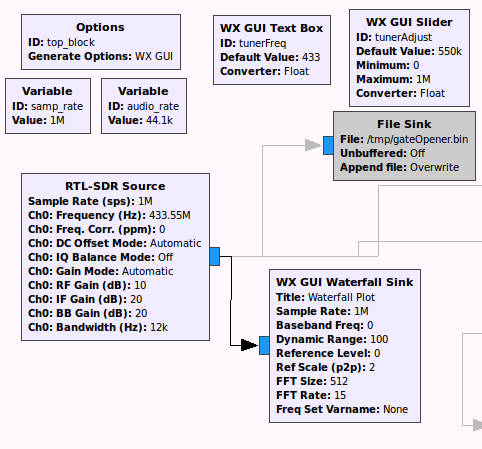This screenshot has width=482, height=449.
Task: Select the Options block titled top_block
Action: (101, 42)
